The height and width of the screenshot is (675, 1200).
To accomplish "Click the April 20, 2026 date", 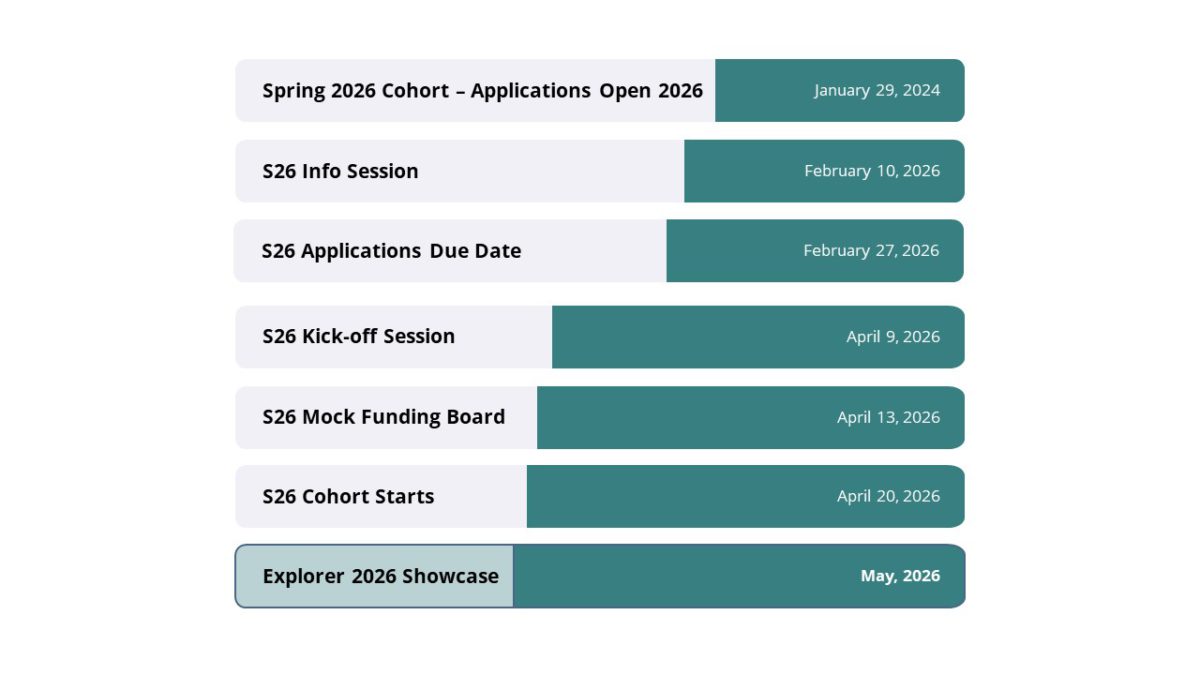I will point(888,497).
